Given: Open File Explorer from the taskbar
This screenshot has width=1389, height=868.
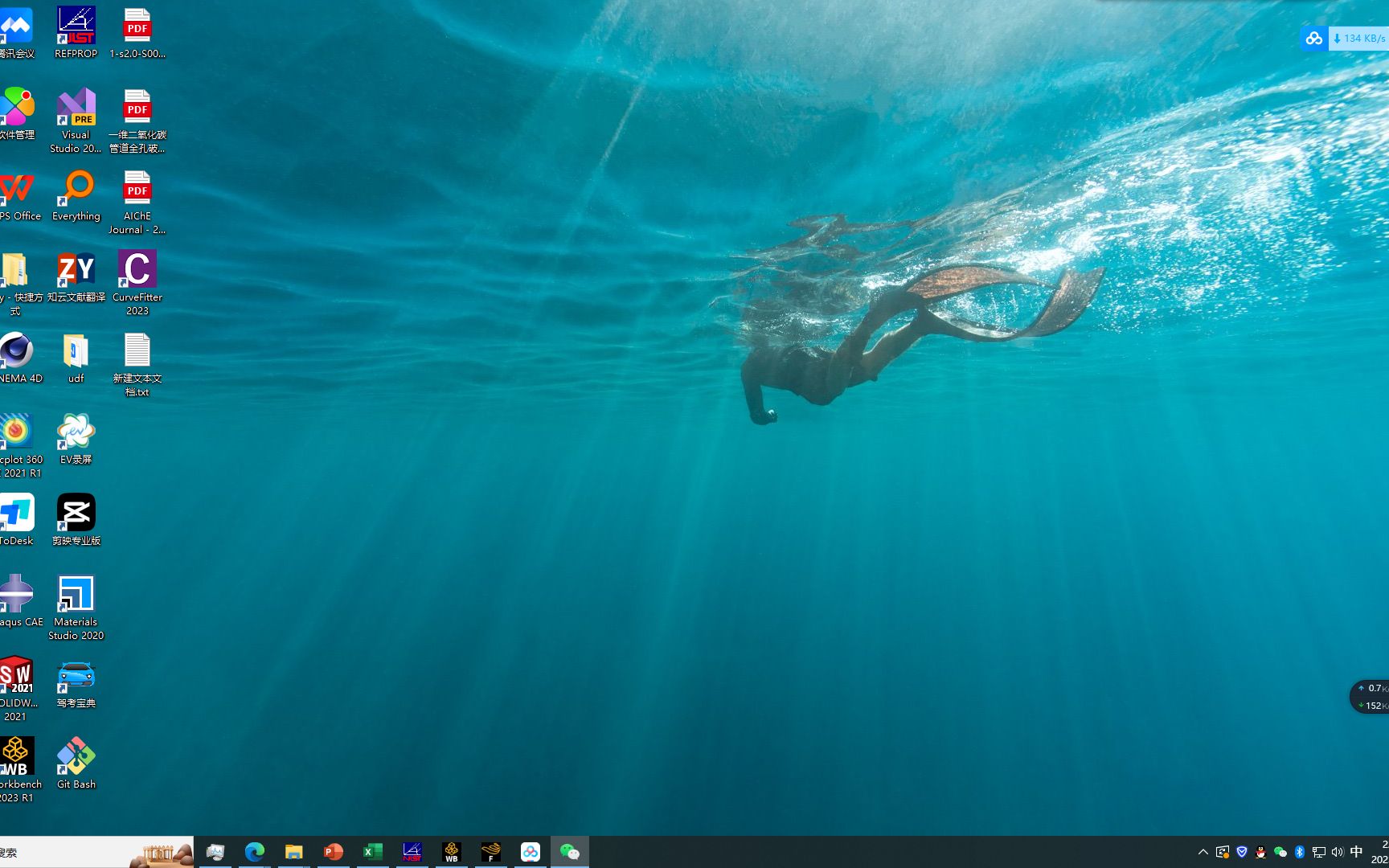Looking at the screenshot, I should point(293,852).
